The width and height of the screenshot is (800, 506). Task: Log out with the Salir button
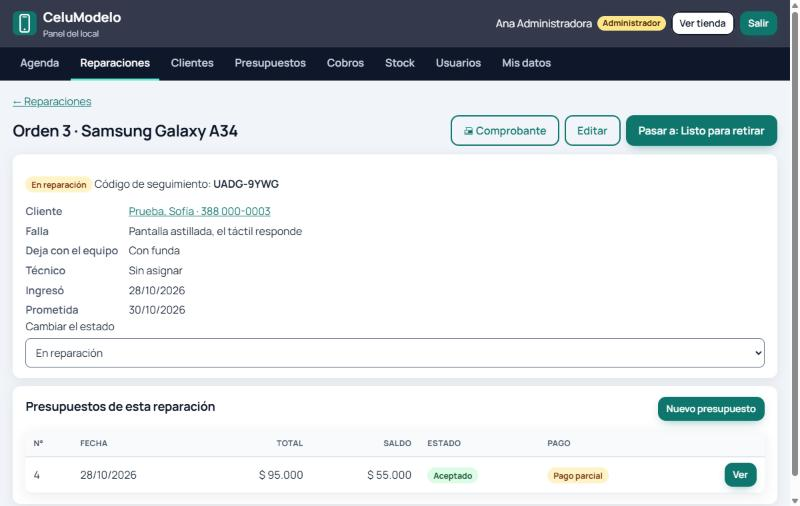click(758, 23)
